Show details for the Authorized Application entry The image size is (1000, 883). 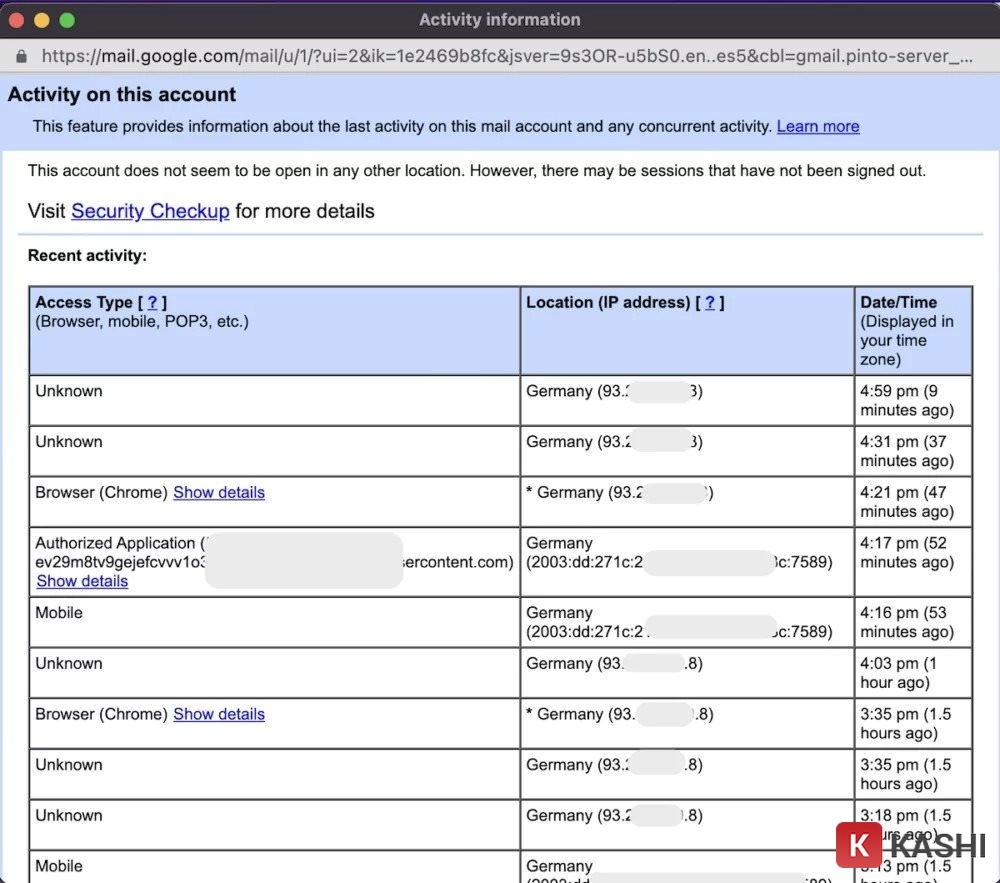82,581
